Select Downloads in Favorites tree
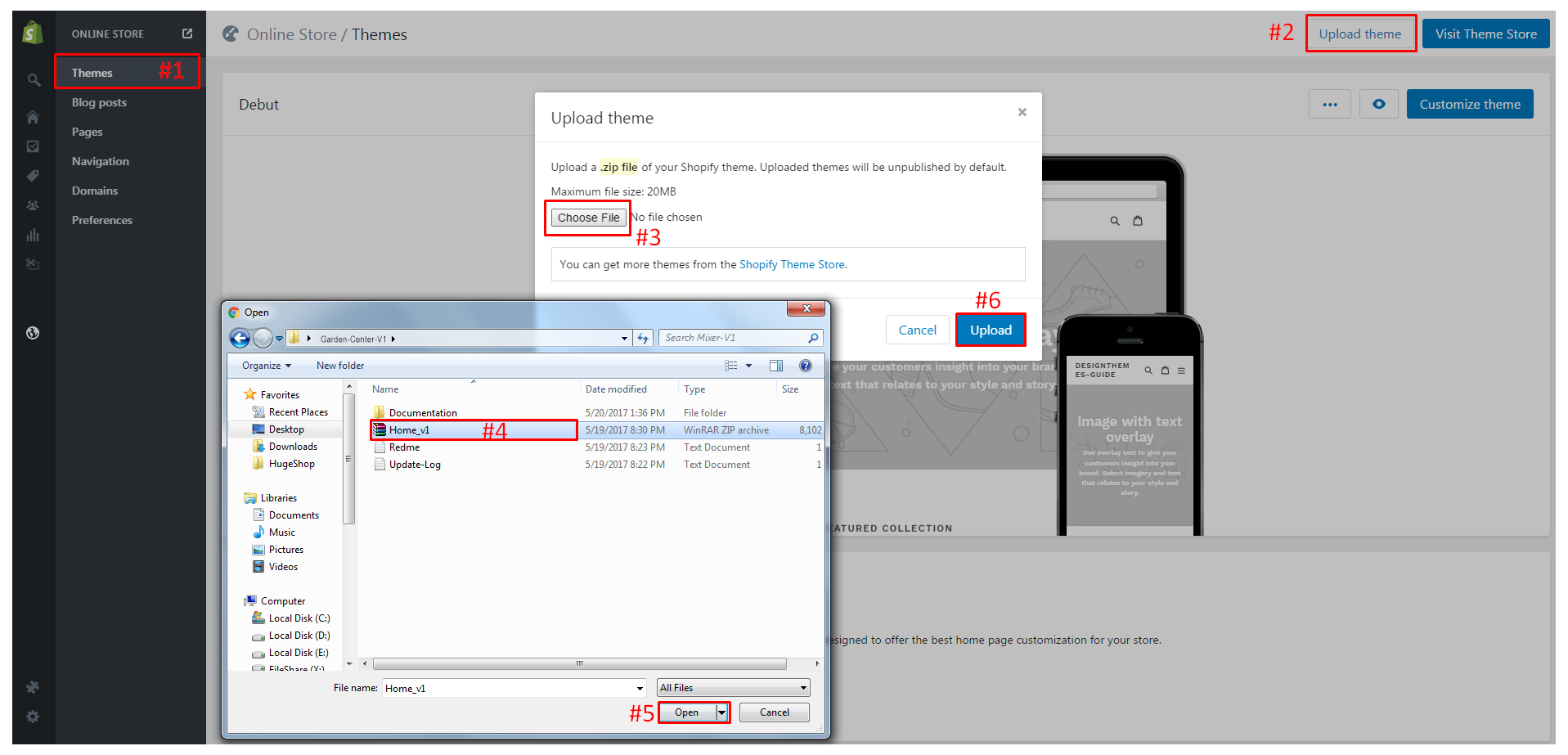 click(293, 447)
